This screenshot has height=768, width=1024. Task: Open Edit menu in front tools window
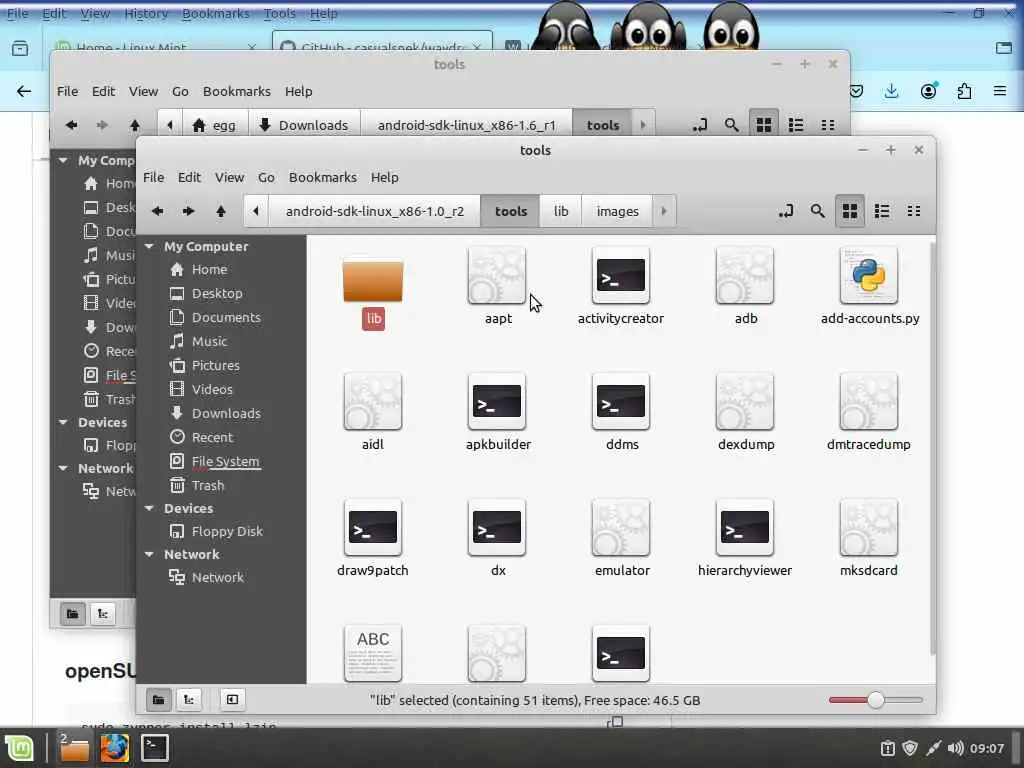pyautogui.click(x=189, y=177)
